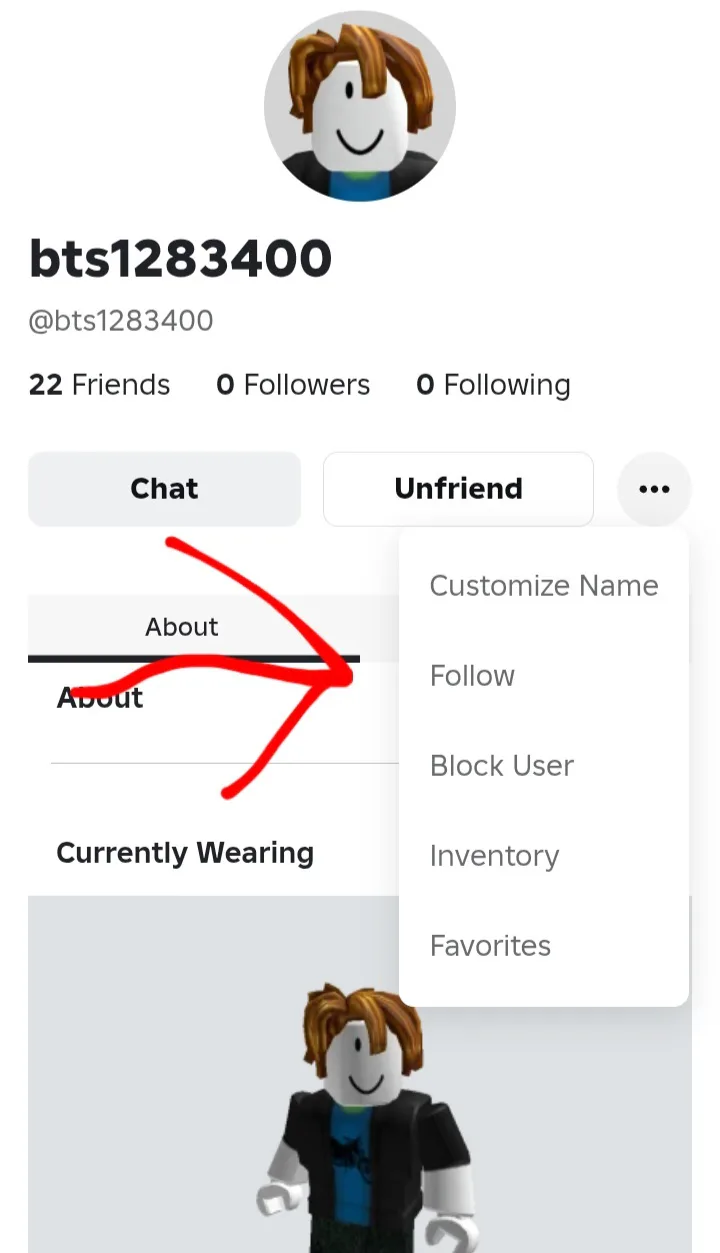The width and height of the screenshot is (720, 1253).
Task: Open the 0 Following list
Action: click(494, 385)
